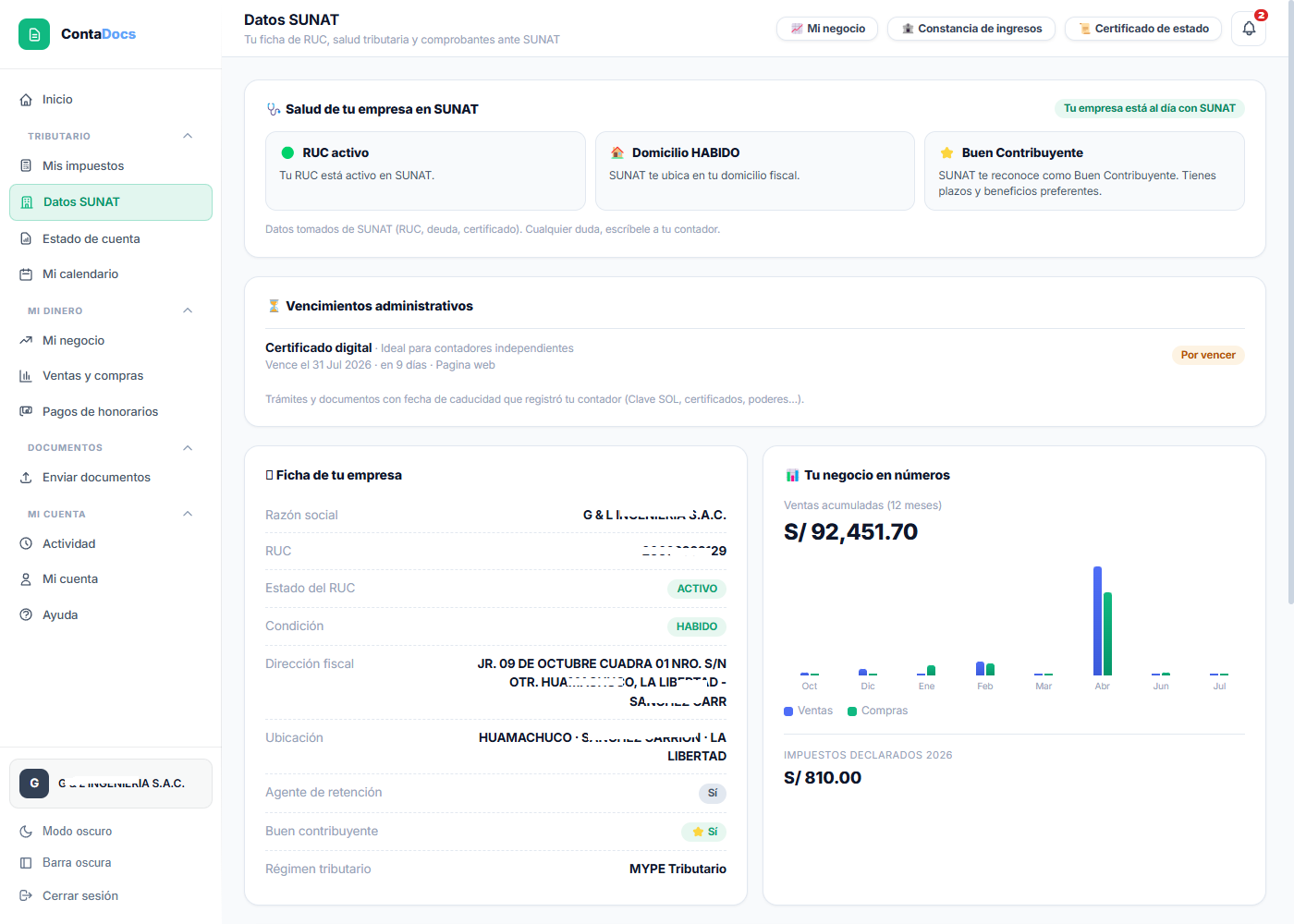Viewport: 1294px width, 924px height.
Task: Click the ACTIVO status badge
Action: 697,590
